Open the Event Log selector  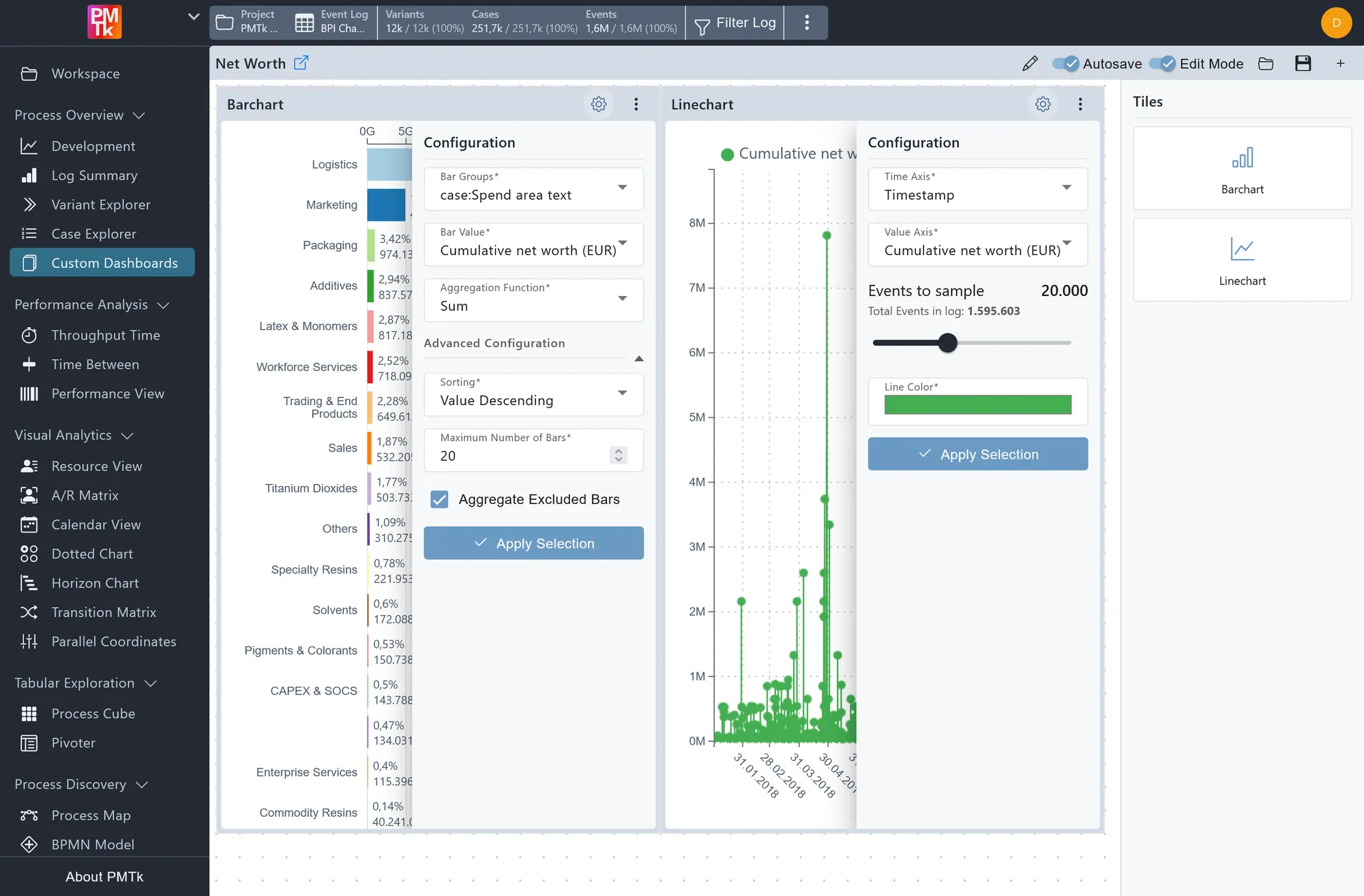tap(332, 23)
